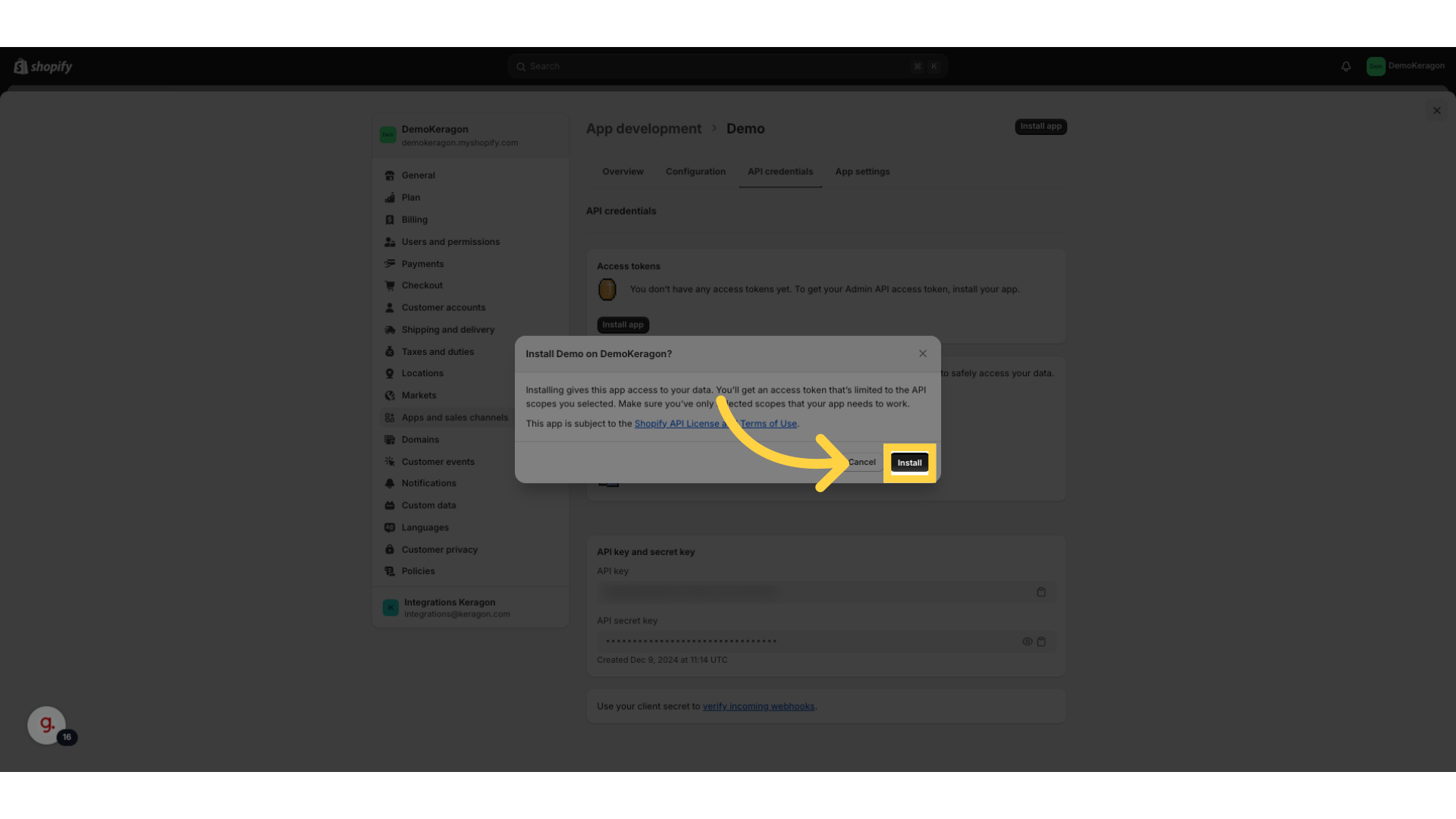Click the Shopify logo
Screen dimensions: 1456x819
coord(43,67)
